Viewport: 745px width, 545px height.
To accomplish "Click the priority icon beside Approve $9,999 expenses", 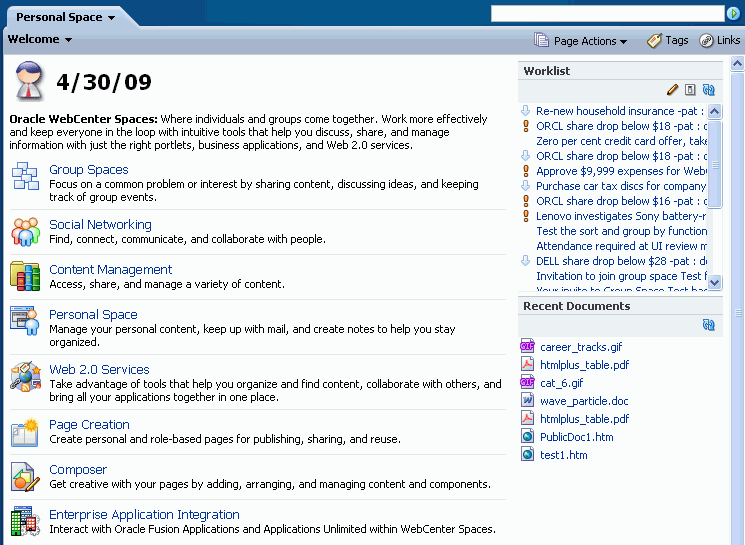I will point(526,171).
